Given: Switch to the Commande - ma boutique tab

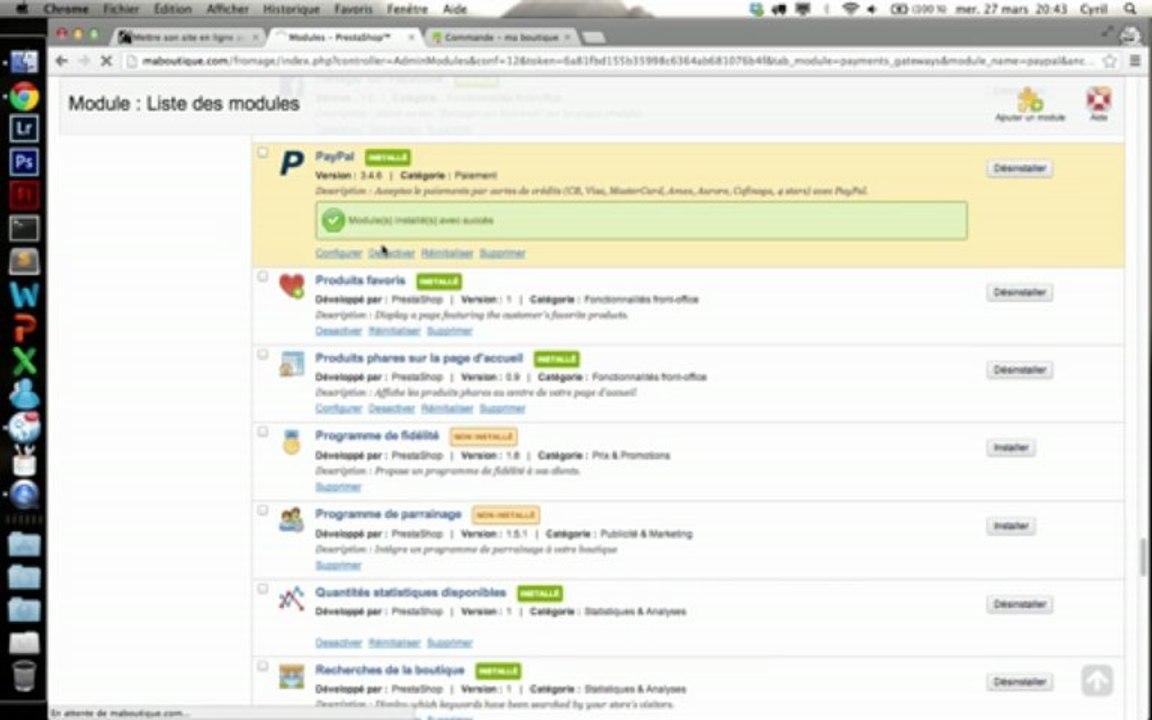Looking at the screenshot, I should [x=501, y=37].
